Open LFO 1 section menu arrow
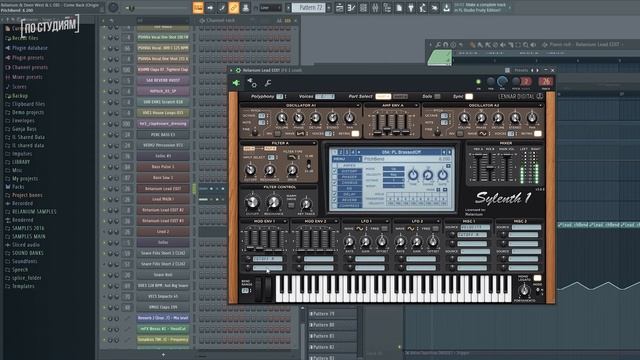Image resolution: width=640 pixels, height=360 pixels. 386,221
